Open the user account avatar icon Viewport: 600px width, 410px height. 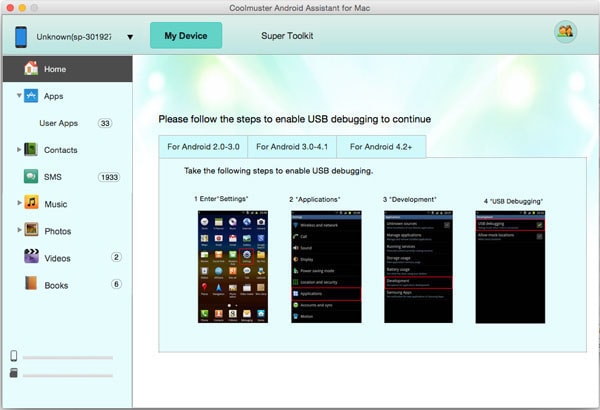(565, 31)
